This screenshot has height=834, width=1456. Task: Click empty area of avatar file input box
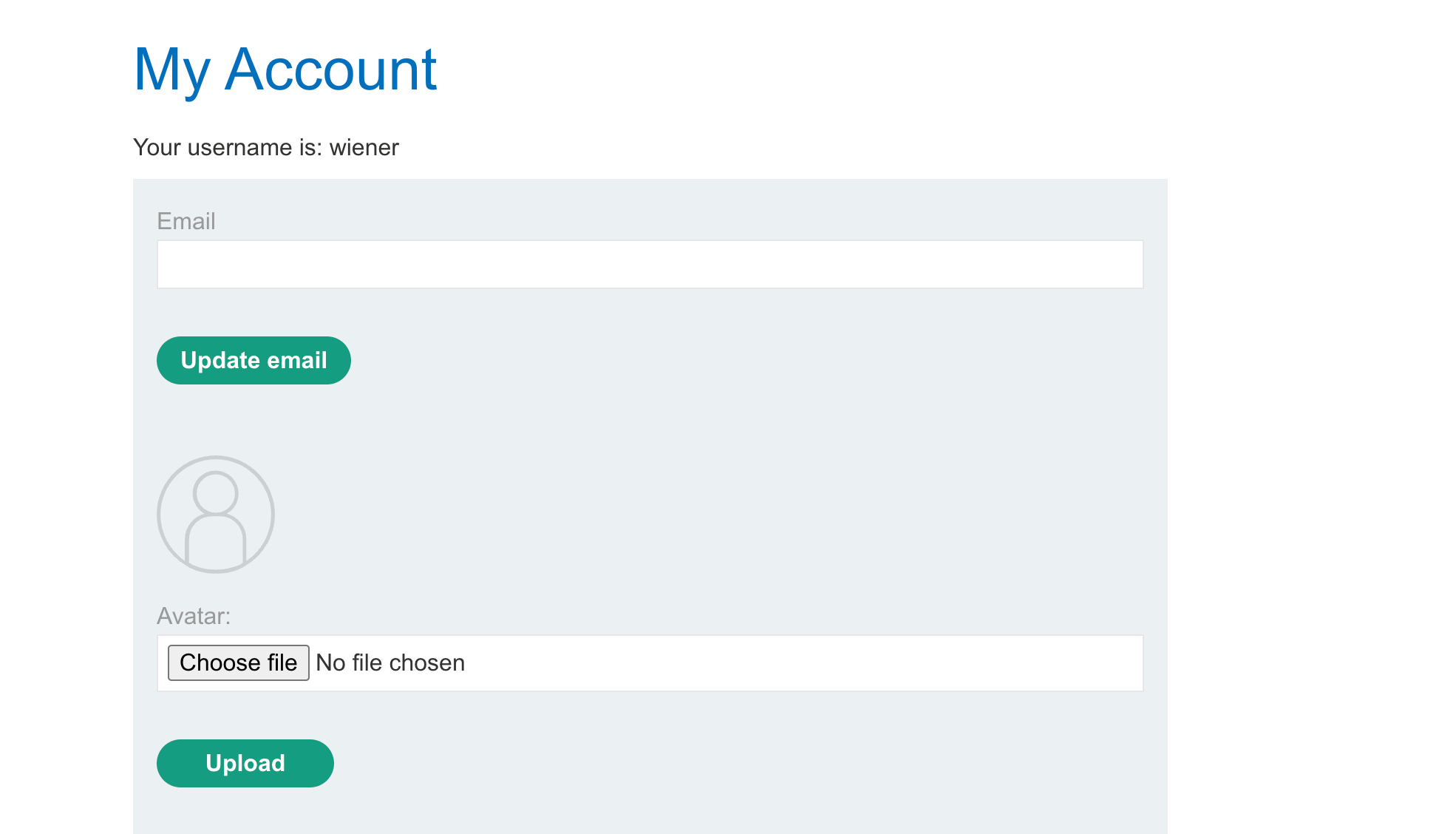click(x=798, y=663)
